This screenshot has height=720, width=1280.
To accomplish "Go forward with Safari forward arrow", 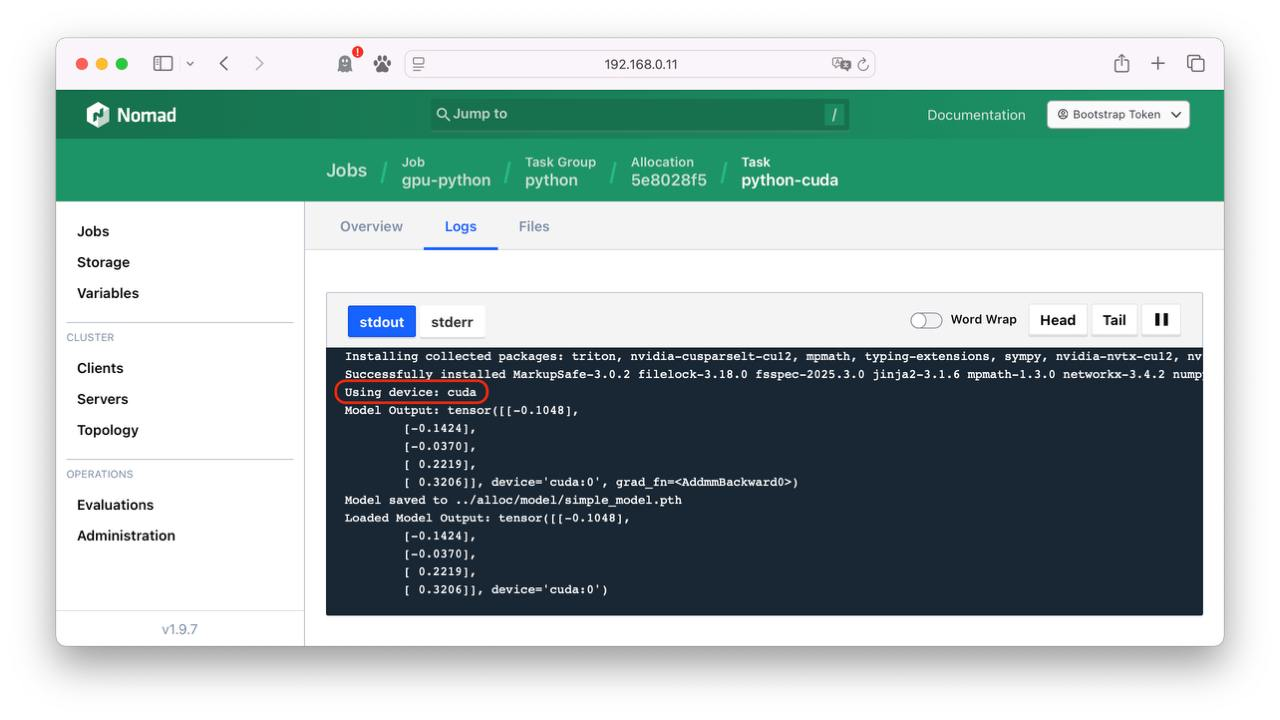I will tap(260, 64).
